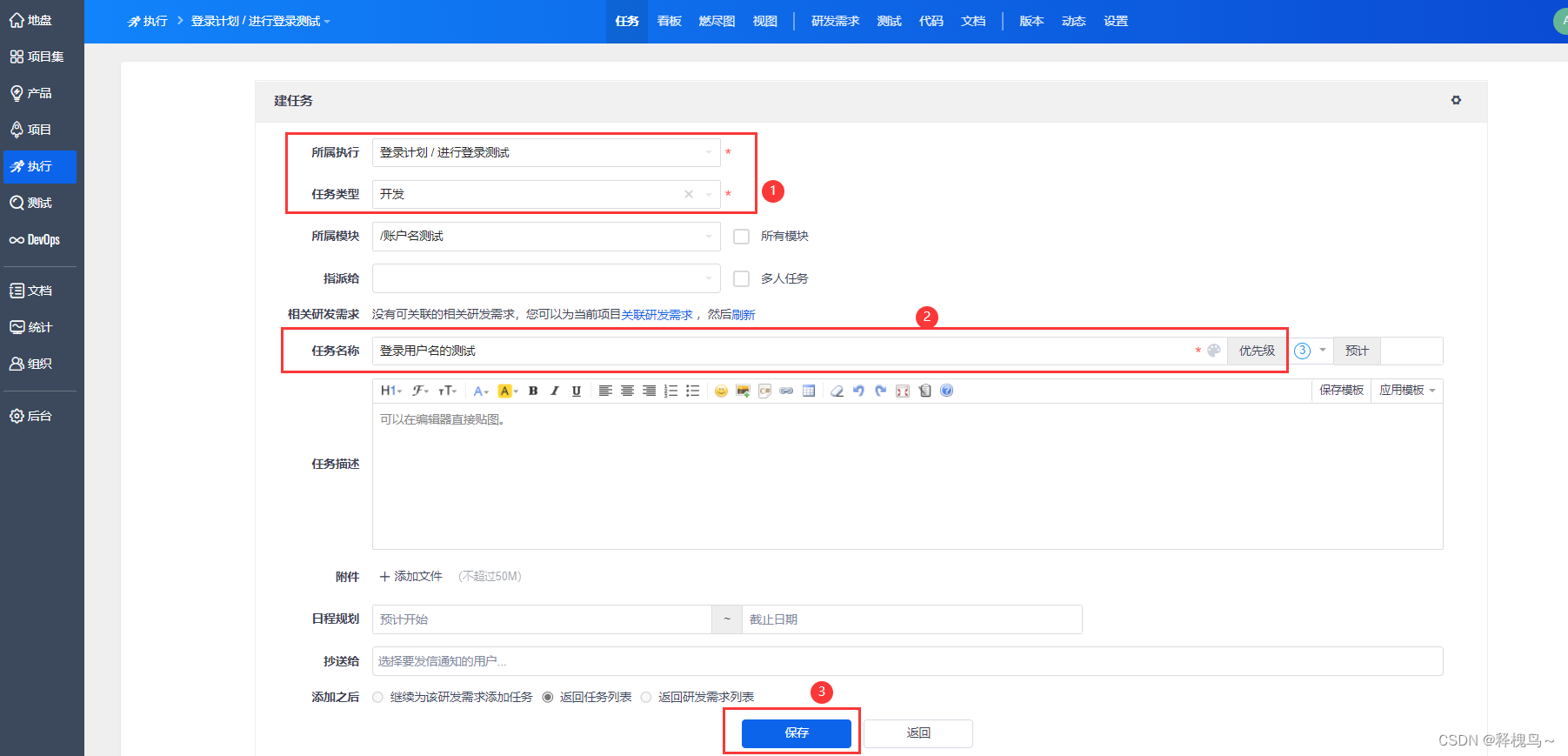Select 返回研发需求列表 radio option
This screenshot has height=756, width=1568.
646,697
